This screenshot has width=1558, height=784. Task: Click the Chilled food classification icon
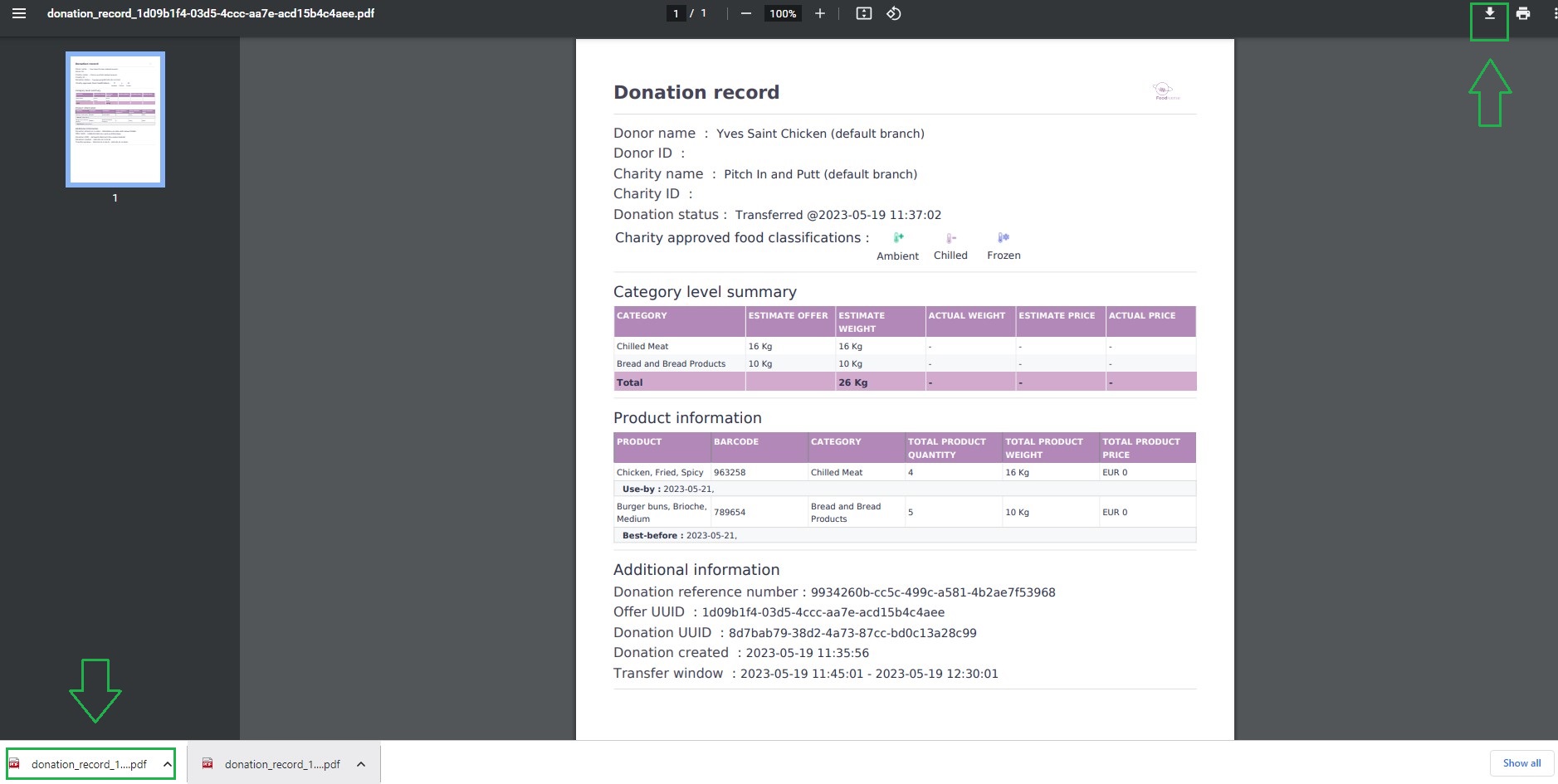click(950, 238)
